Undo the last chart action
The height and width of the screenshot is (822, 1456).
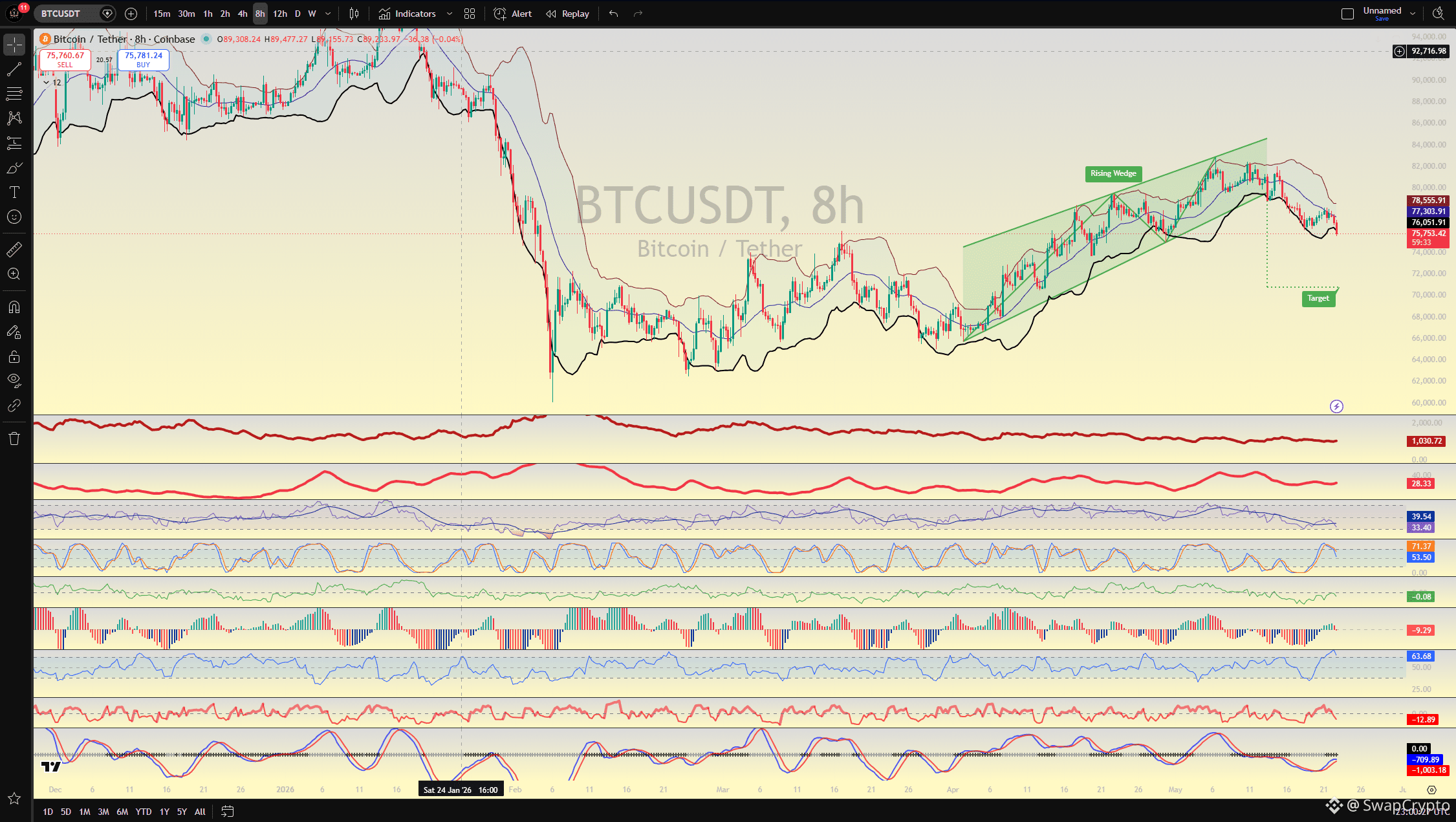tap(613, 14)
